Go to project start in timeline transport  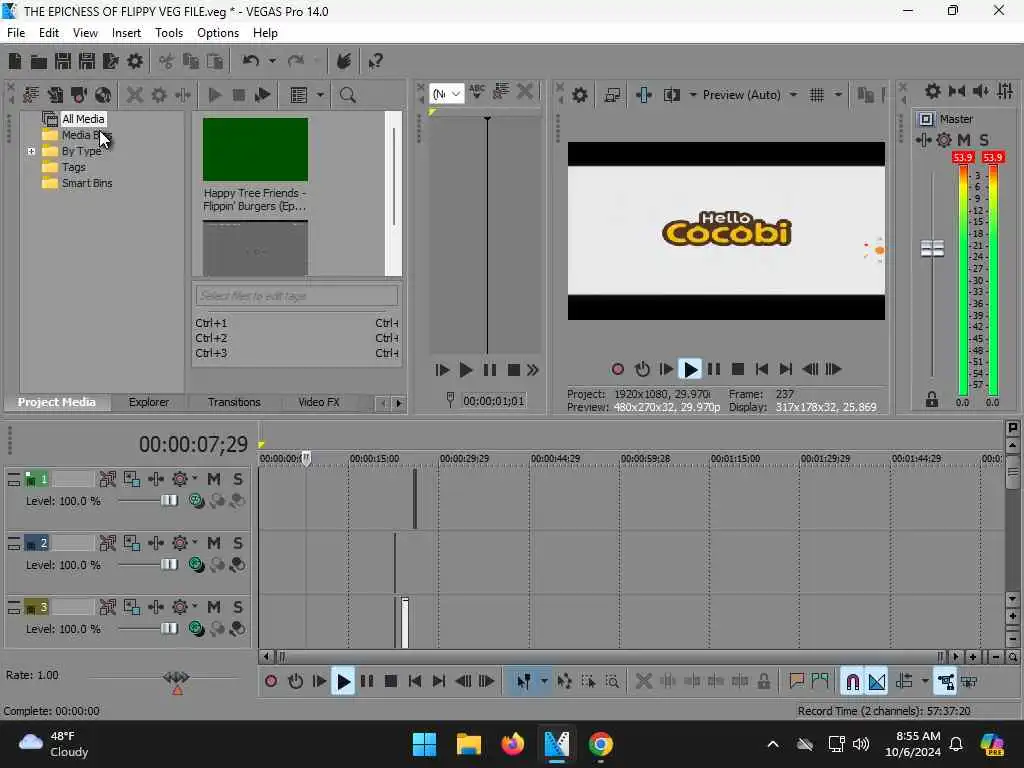415,682
